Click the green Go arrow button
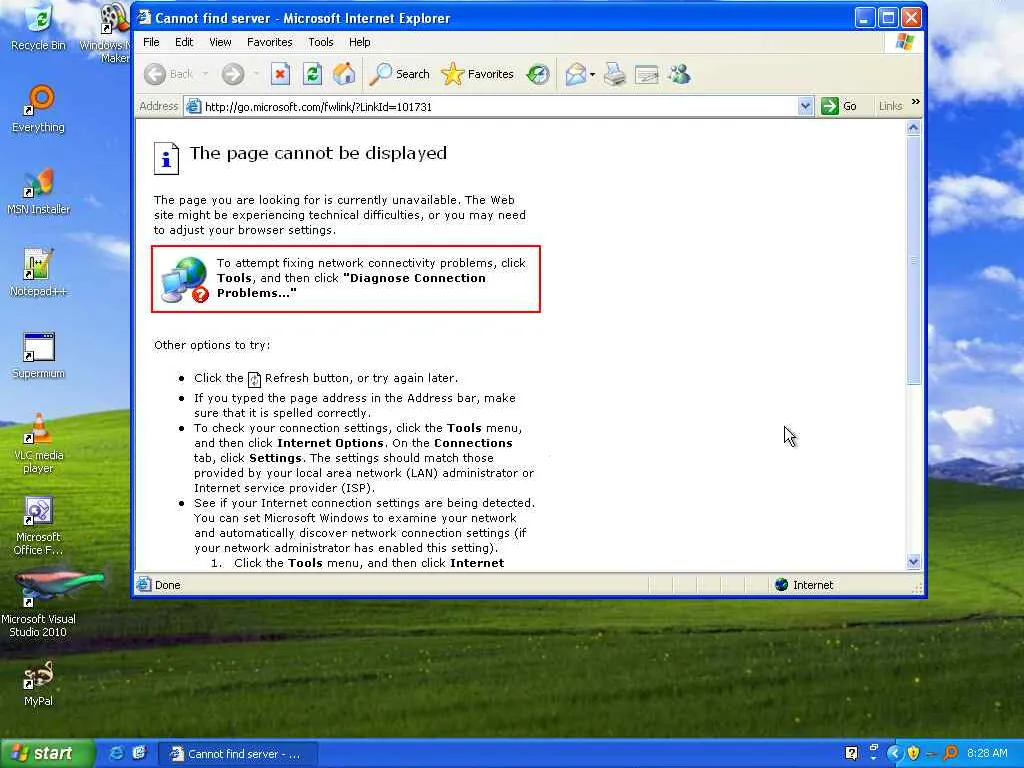This screenshot has height=768, width=1024. (839, 106)
